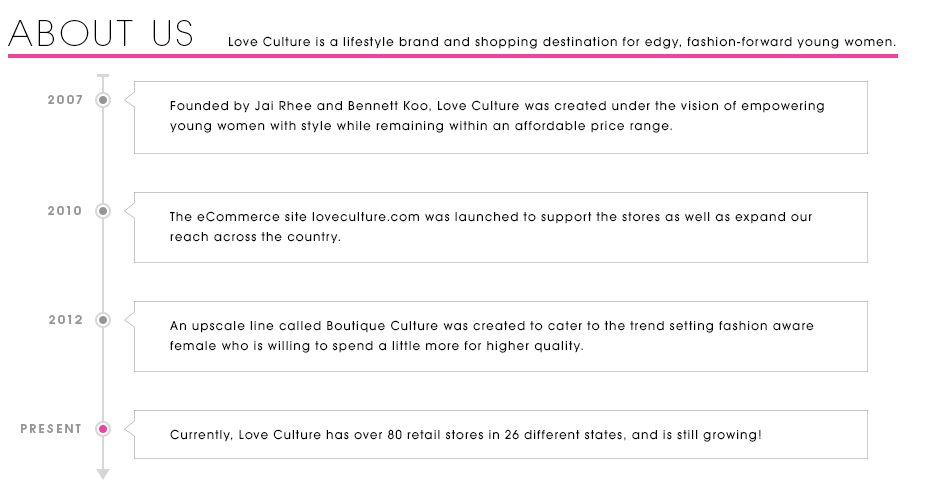Click the 2007 timeline marker dot
The image size is (949, 485).
[x=102, y=100]
